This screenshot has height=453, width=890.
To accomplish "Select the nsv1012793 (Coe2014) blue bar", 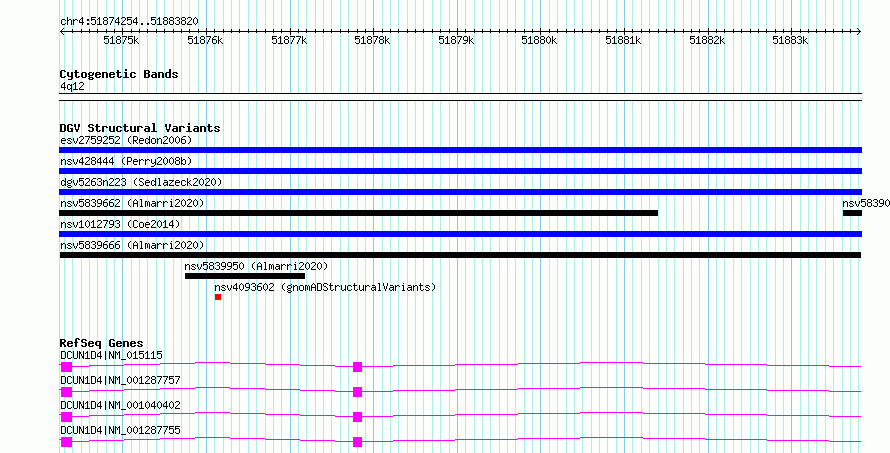I will [x=460, y=234].
